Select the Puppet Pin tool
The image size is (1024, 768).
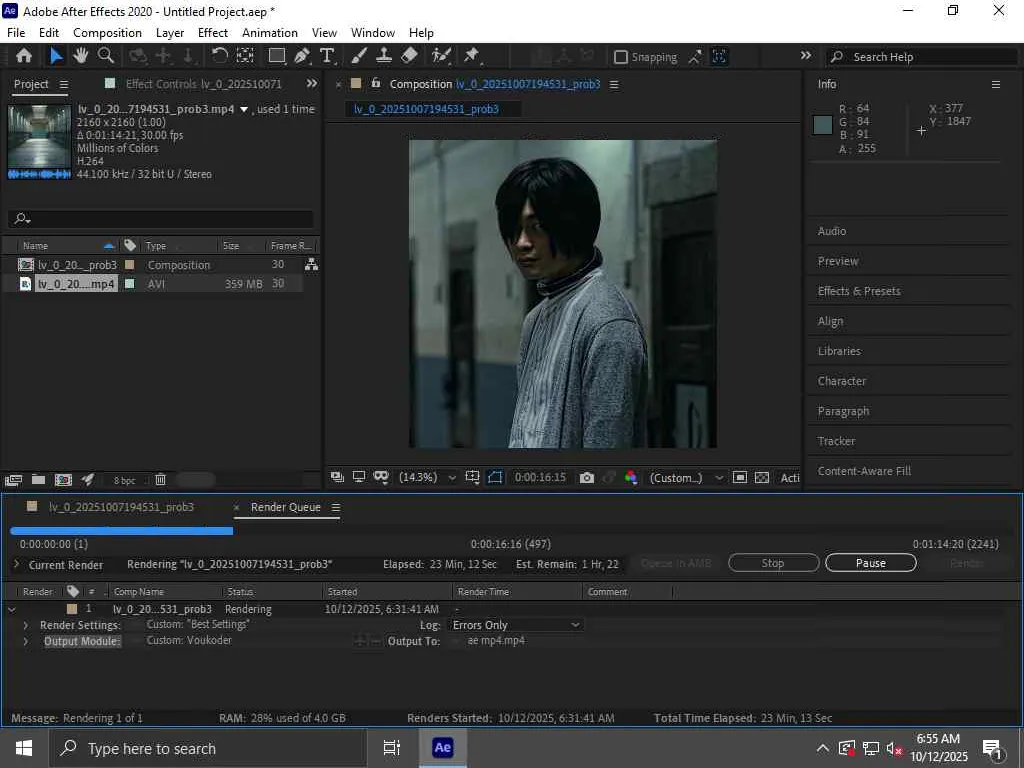pyautogui.click(x=471, y=56)
